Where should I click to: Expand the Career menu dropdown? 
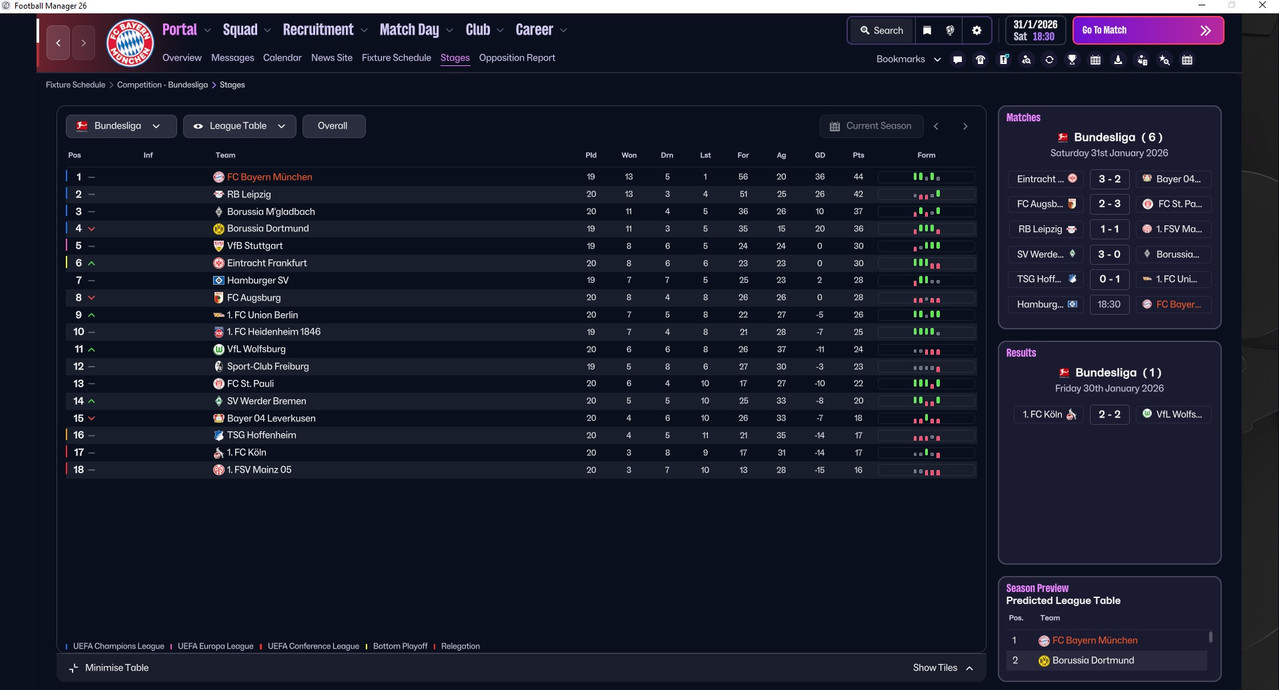tap(563, 30)
